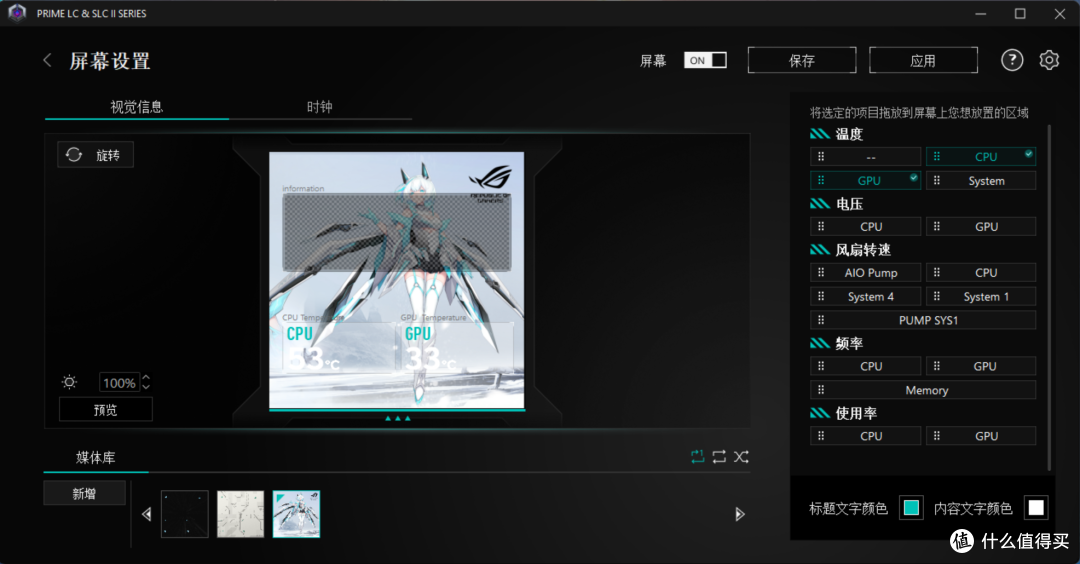
Task: Select the white circuit pattern thumbnail
Action: tap(240, 514)
